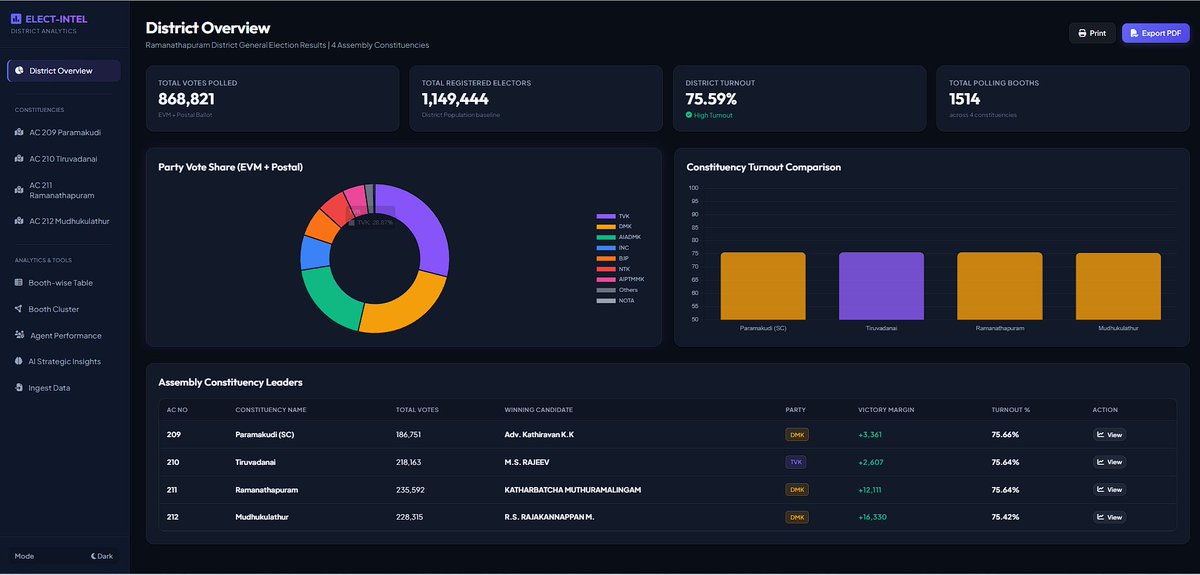The width and height of the screenshot is (1200, 575).
Task: Click the Agent Performance people icon
Action: 19,335
